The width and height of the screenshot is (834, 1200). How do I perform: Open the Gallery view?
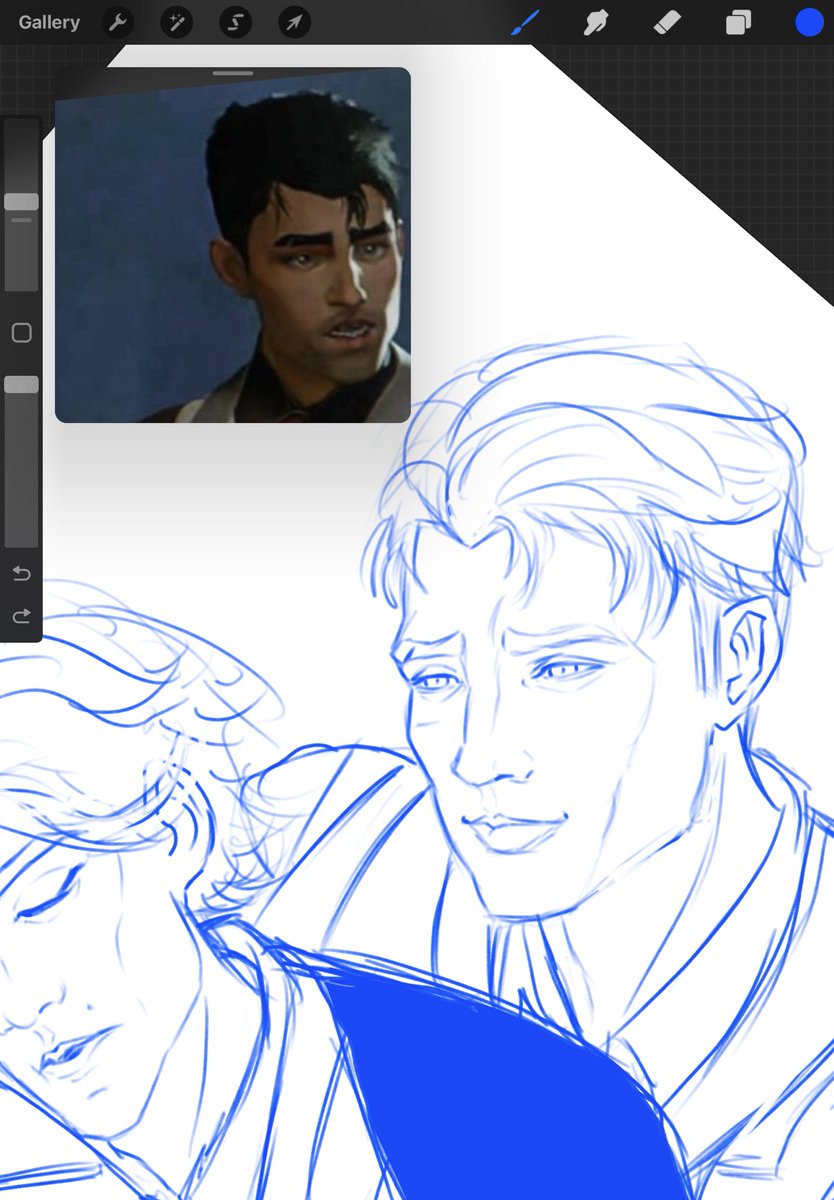click(x=49, y=22)
